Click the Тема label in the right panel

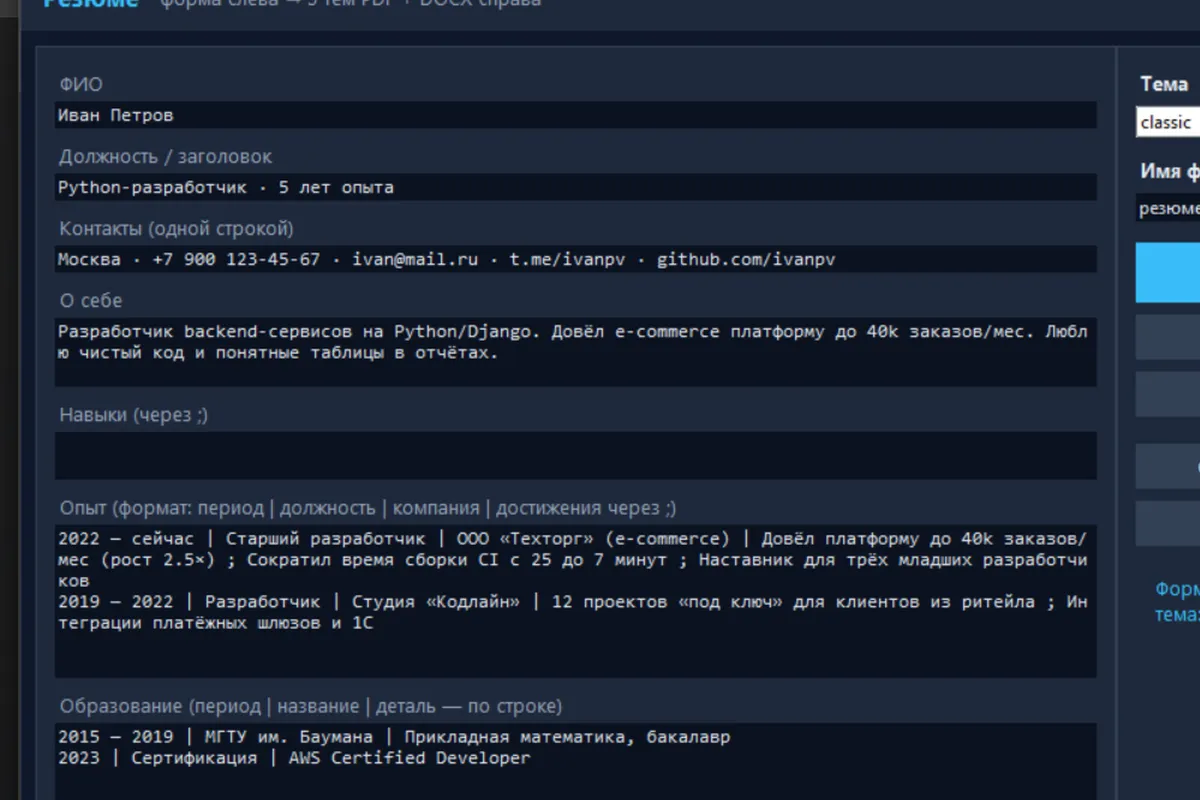(x=1164, y=84)
